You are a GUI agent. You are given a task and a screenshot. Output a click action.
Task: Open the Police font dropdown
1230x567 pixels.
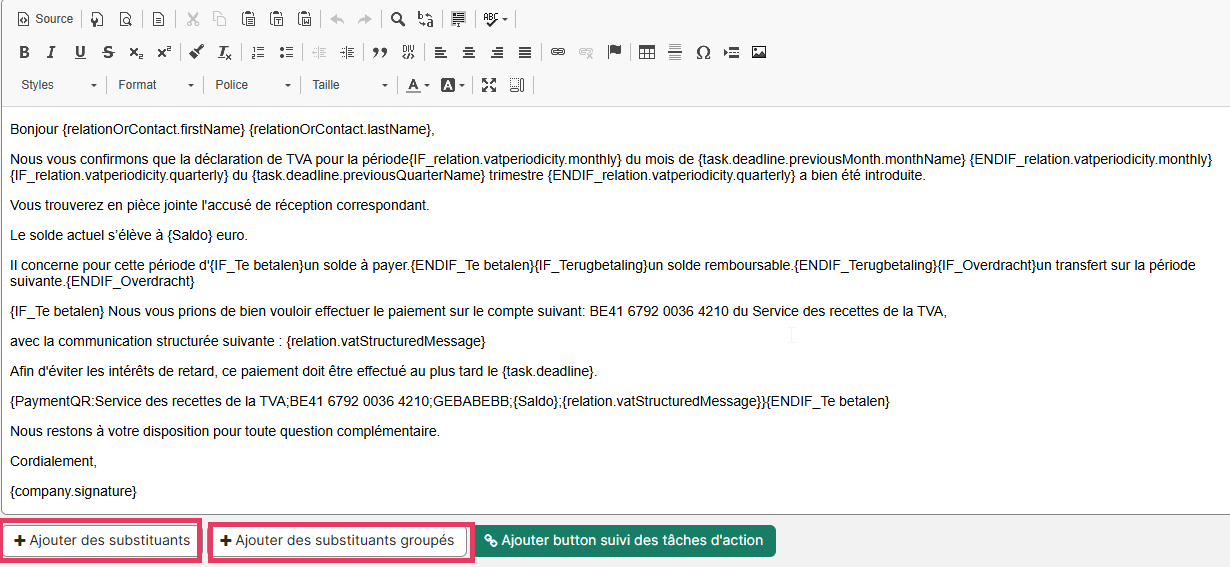pos(253,85)
